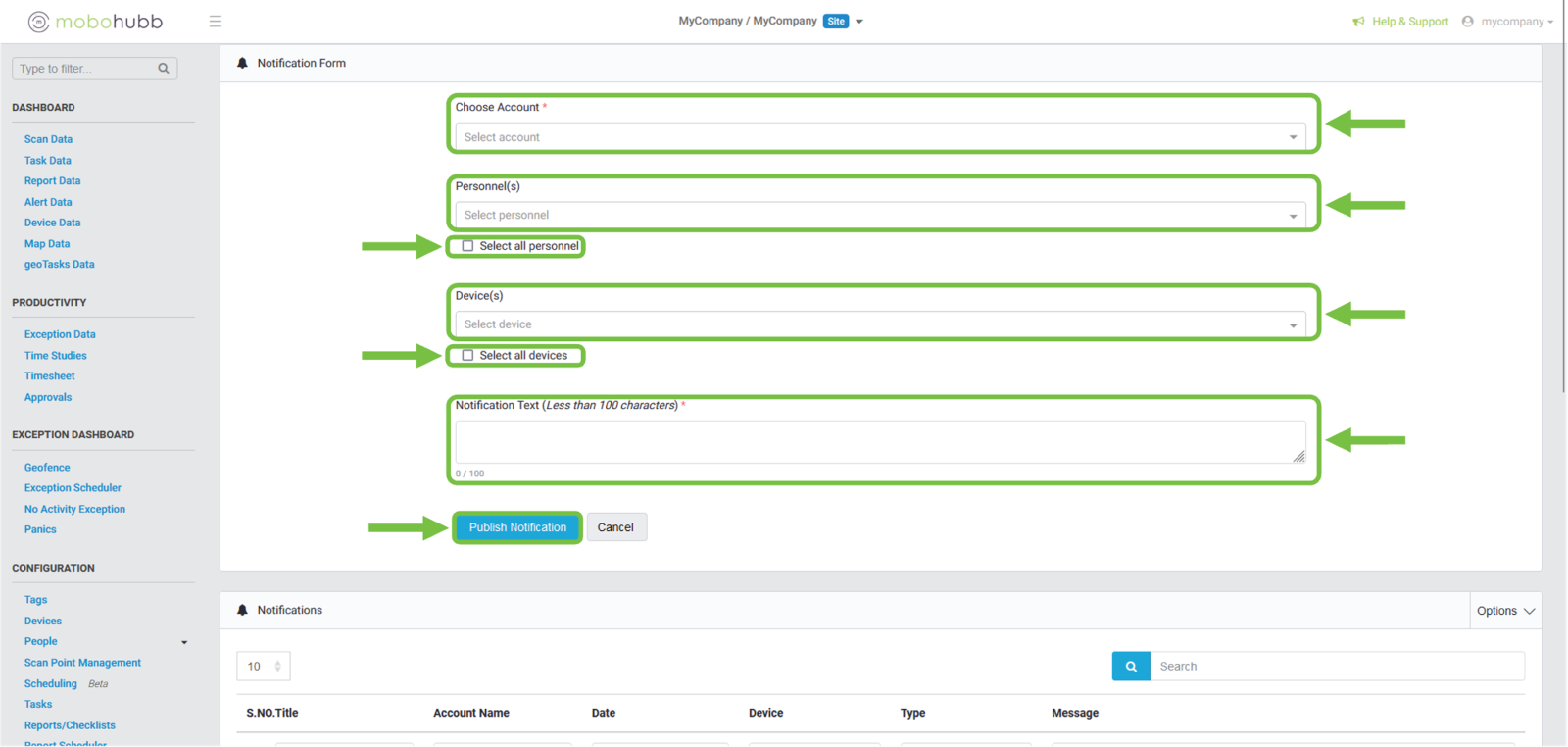The width and height of the screenshot is (1568, 747).
Task: Click the page size stepper showing 10
Action: pos(264,667)
